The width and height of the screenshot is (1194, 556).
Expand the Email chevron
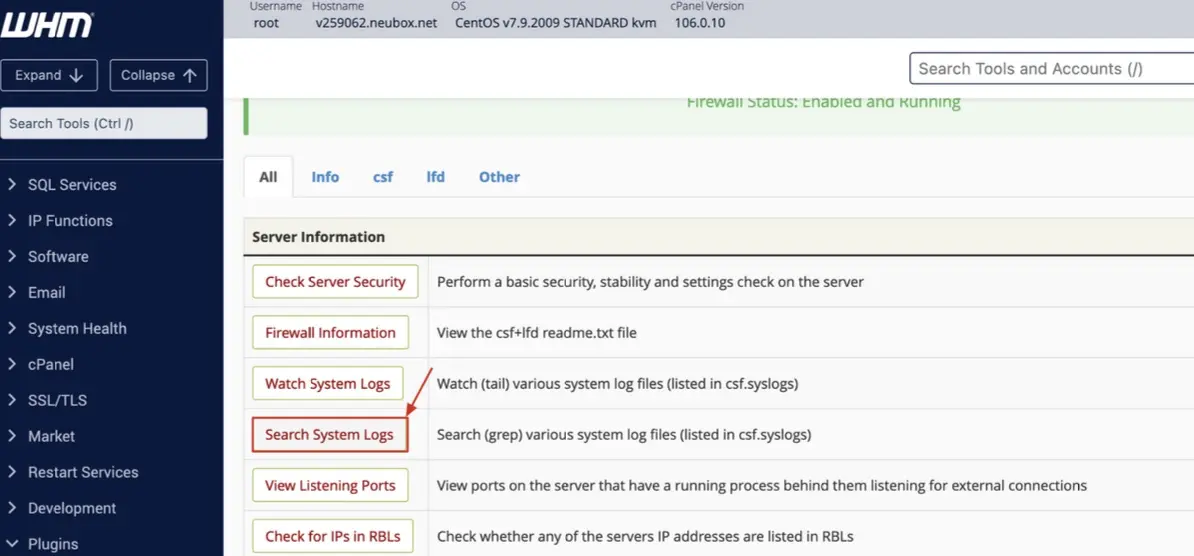point(11,292)
